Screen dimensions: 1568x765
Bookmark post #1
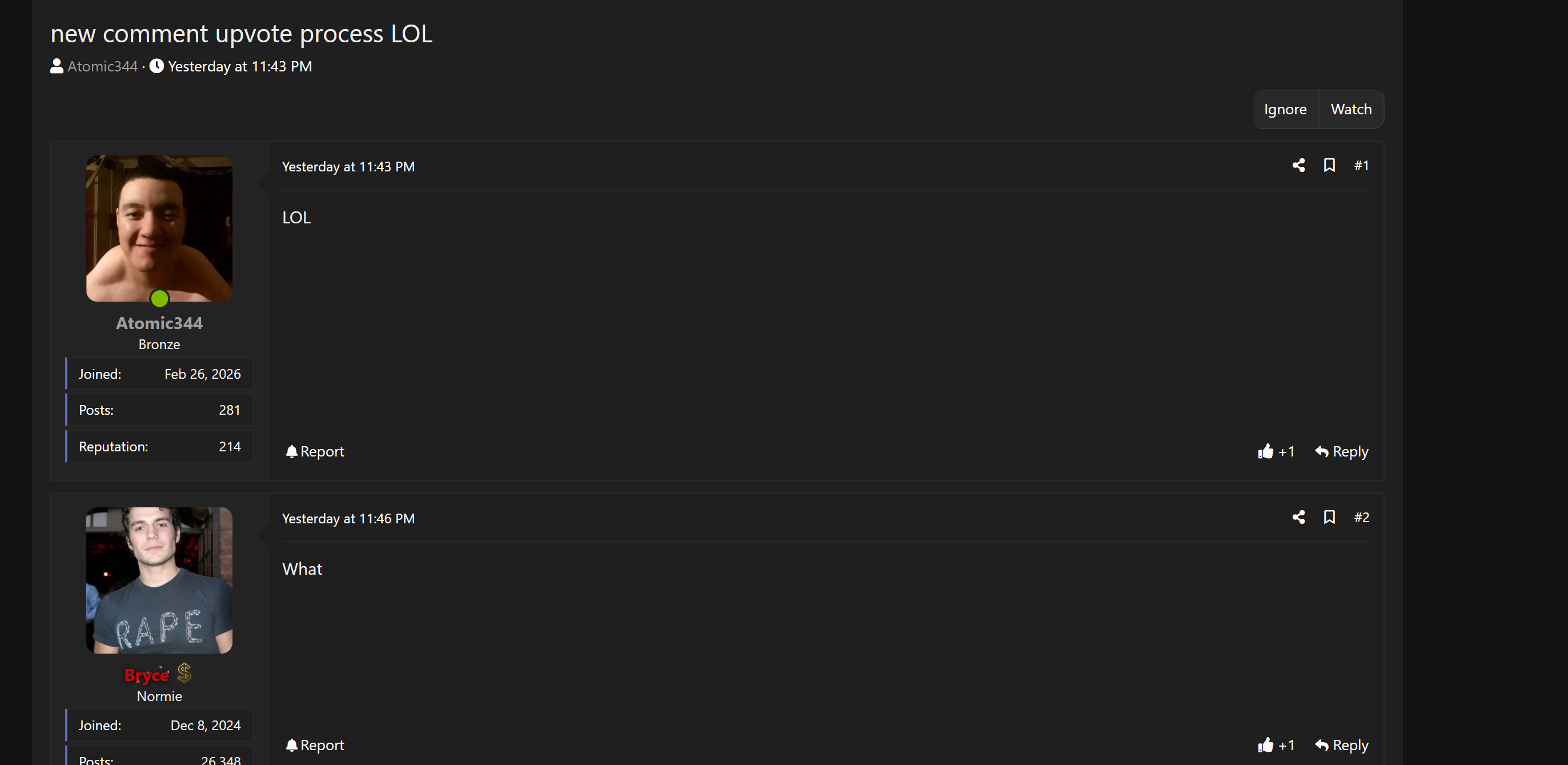1329,166
